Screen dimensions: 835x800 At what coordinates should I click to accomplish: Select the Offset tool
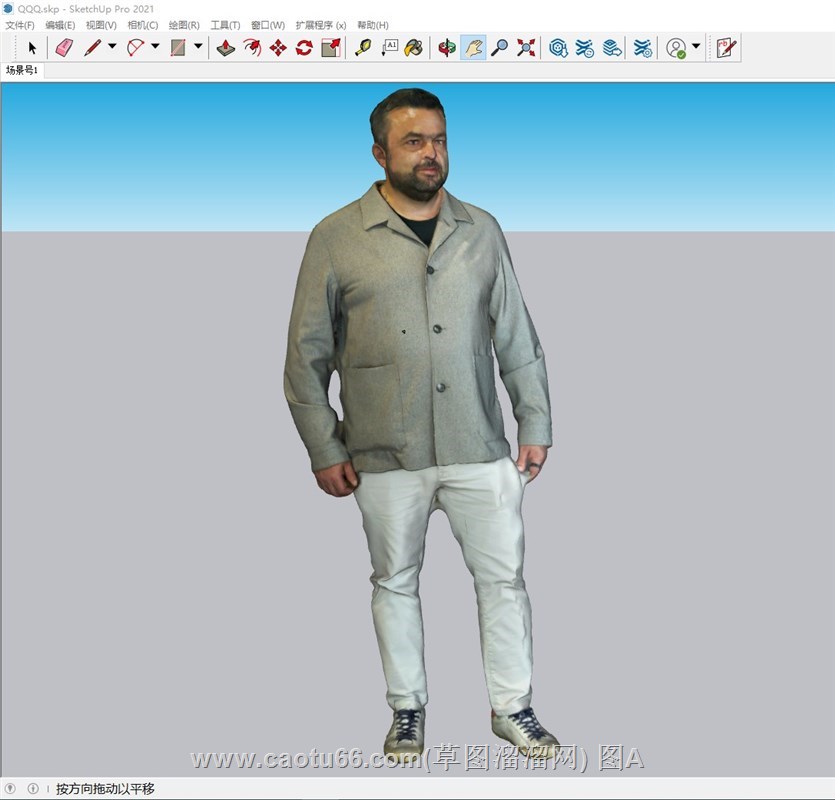(252, 48)
